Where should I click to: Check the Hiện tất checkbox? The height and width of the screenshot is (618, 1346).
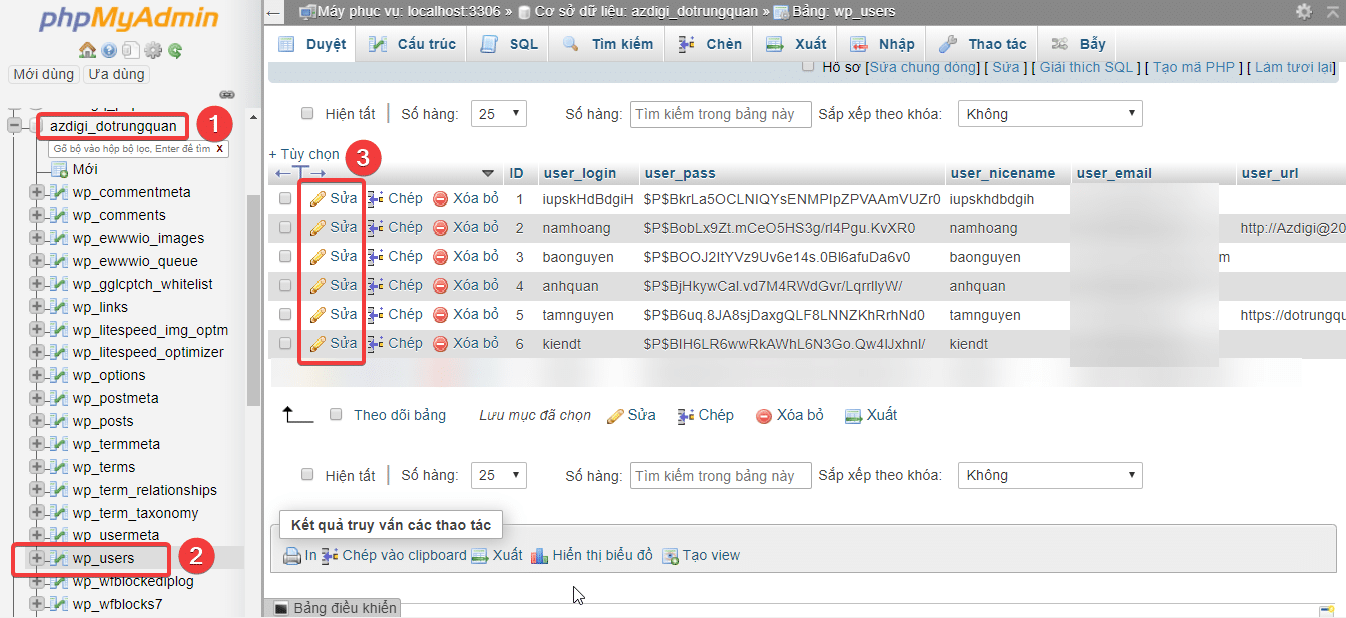307,113
